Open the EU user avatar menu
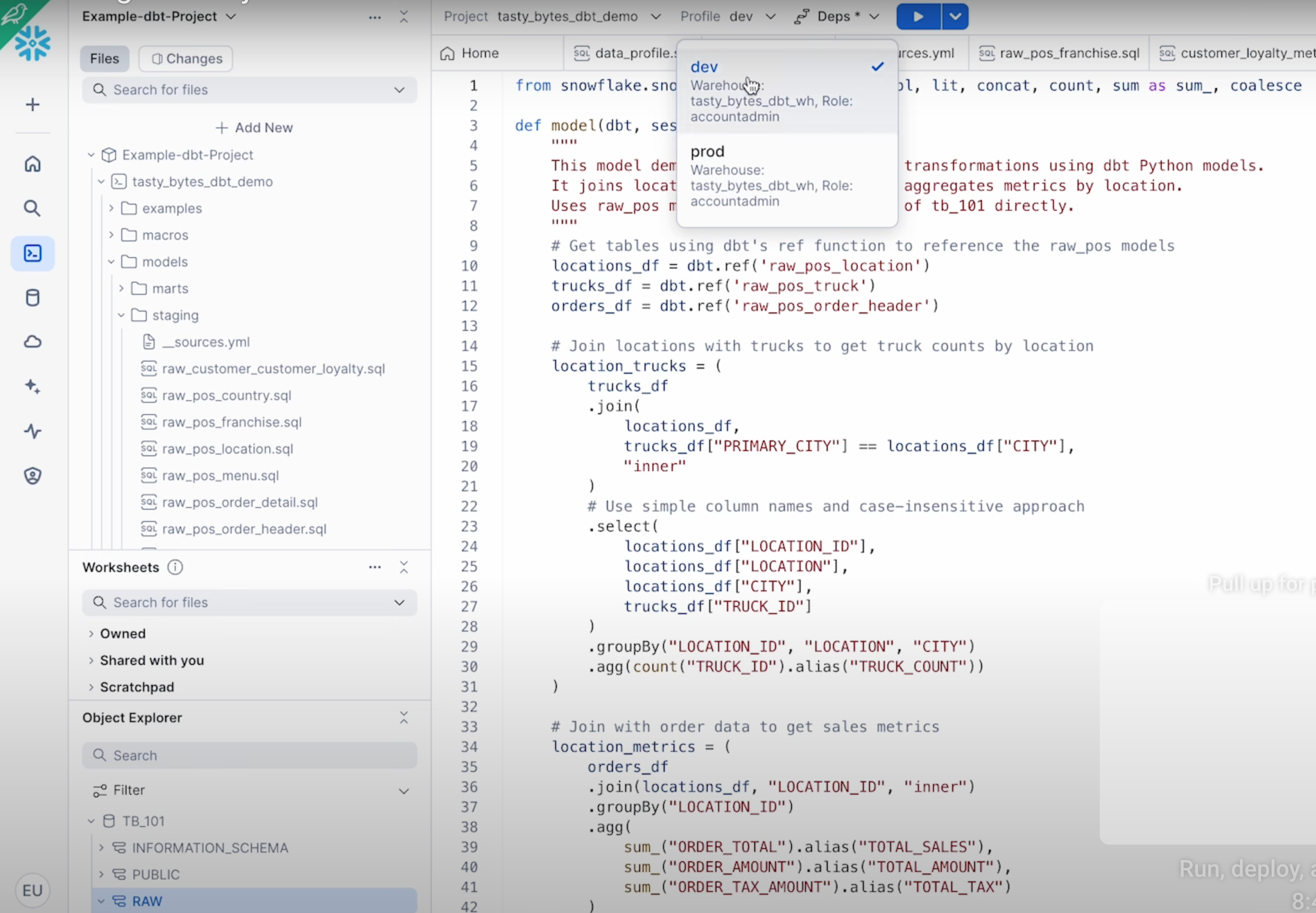Screen dimensions: 1316x913 33,890
